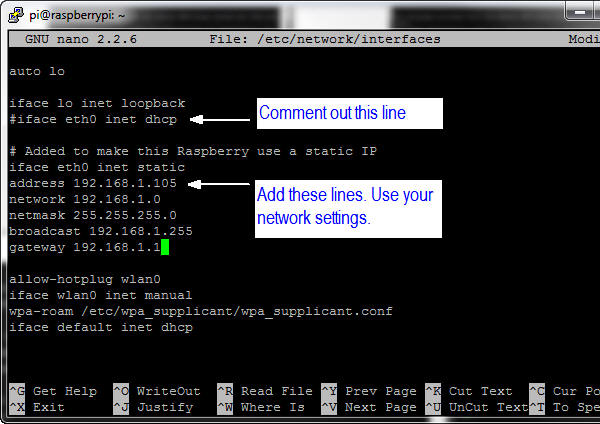Click the 'File: /etc/network/interfaces' header
Screen dimensions: 600x424
coord(325,39)
